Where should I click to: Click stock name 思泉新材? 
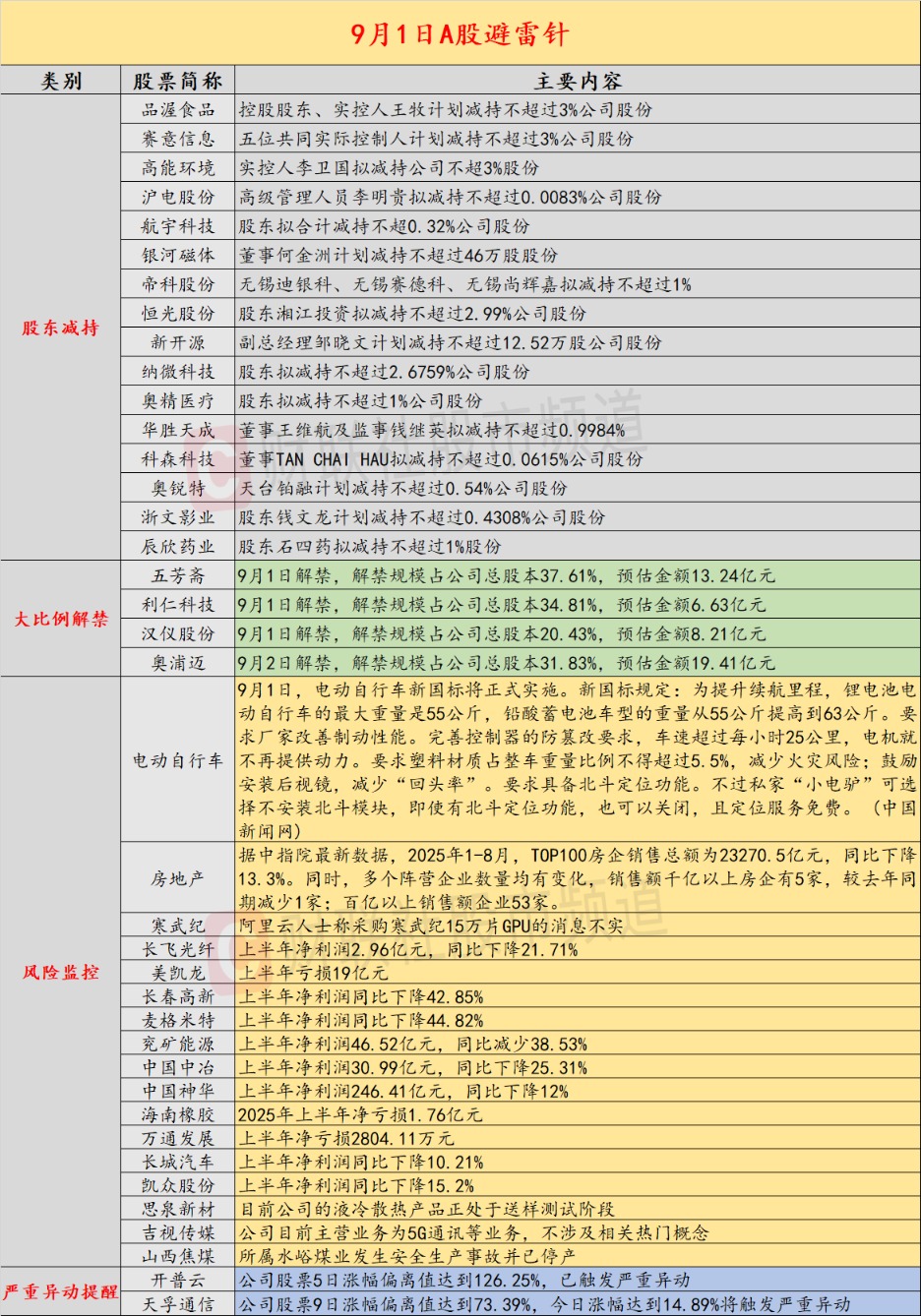pyautogui.click(x=178, y=1209)
